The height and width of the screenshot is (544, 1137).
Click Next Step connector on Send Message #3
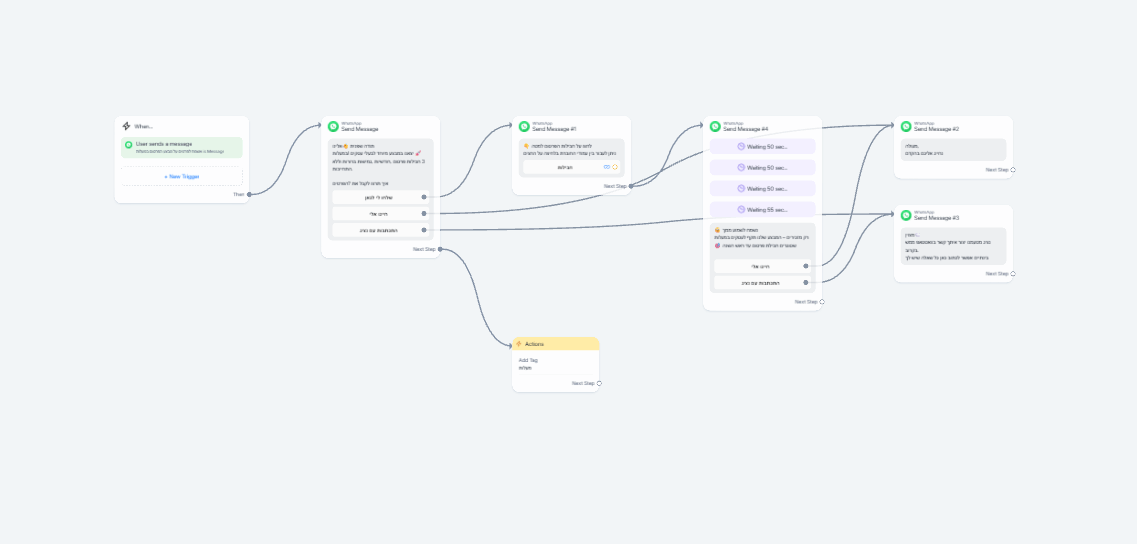(x=1013, y=273)
